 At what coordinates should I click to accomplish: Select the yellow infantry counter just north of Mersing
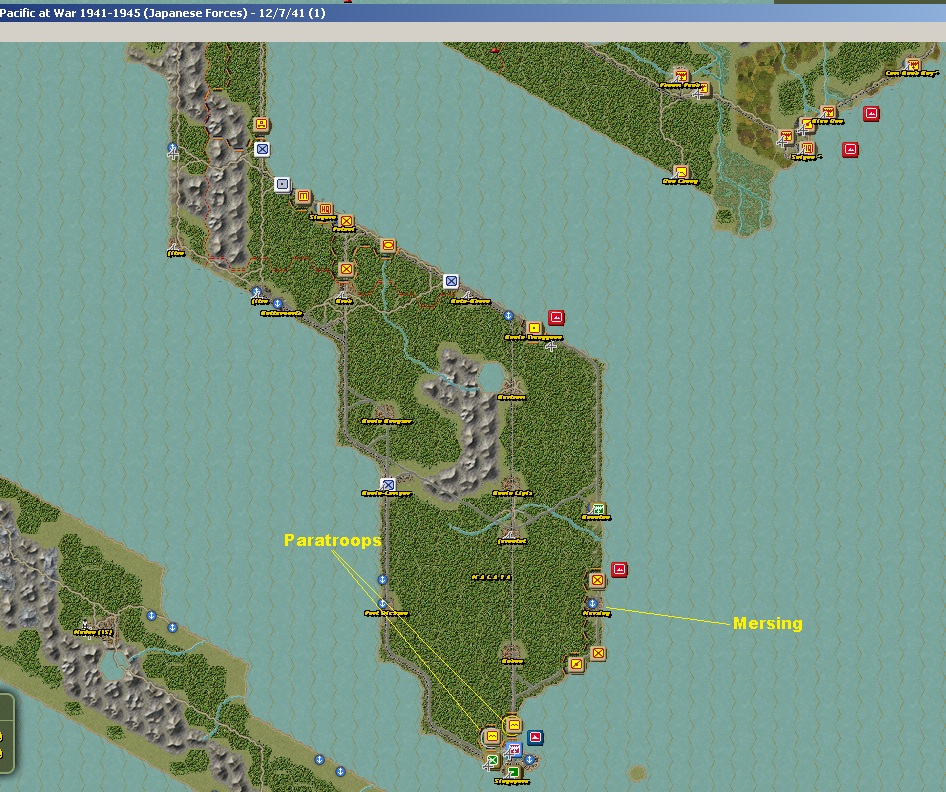pyautogui.click(x=597, y=580)
